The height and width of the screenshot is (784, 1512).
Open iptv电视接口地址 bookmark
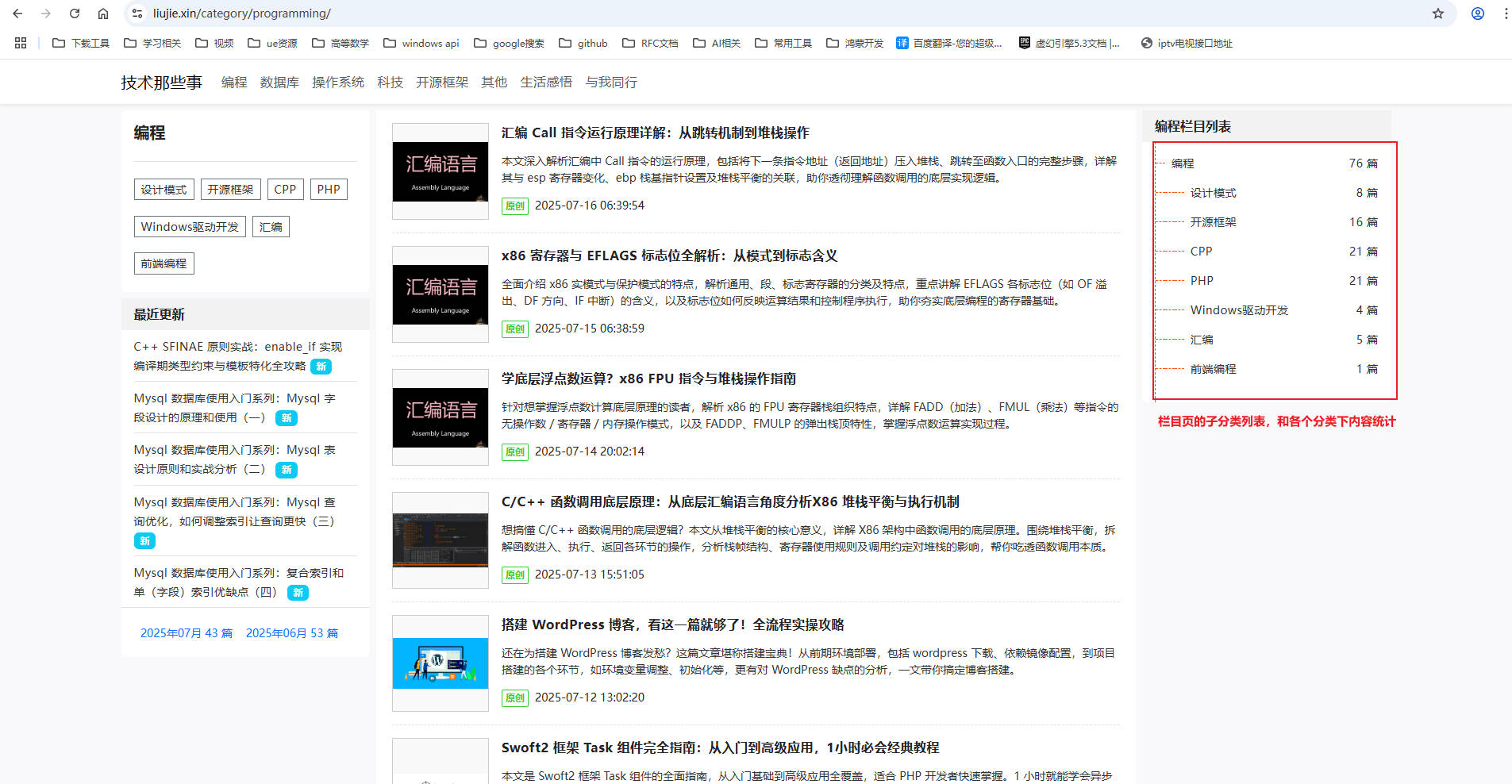[1187, 43]
